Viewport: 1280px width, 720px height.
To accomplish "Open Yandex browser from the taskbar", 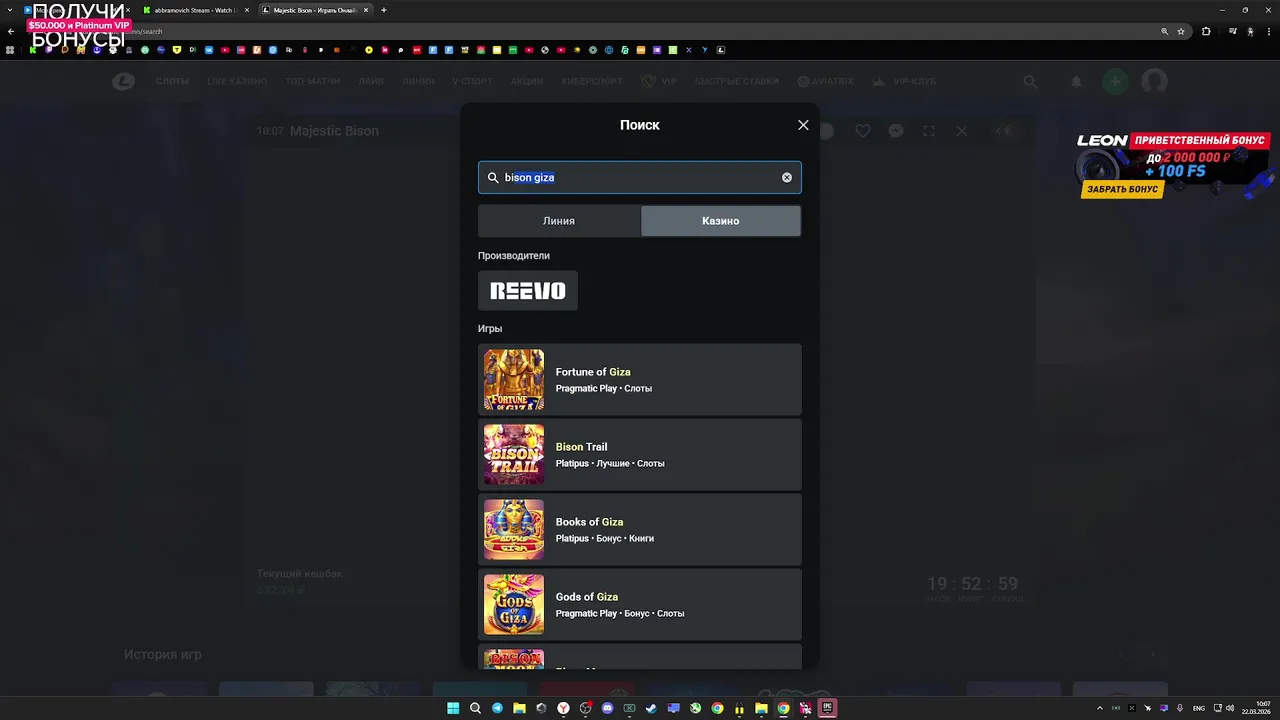I will [563, 708].
